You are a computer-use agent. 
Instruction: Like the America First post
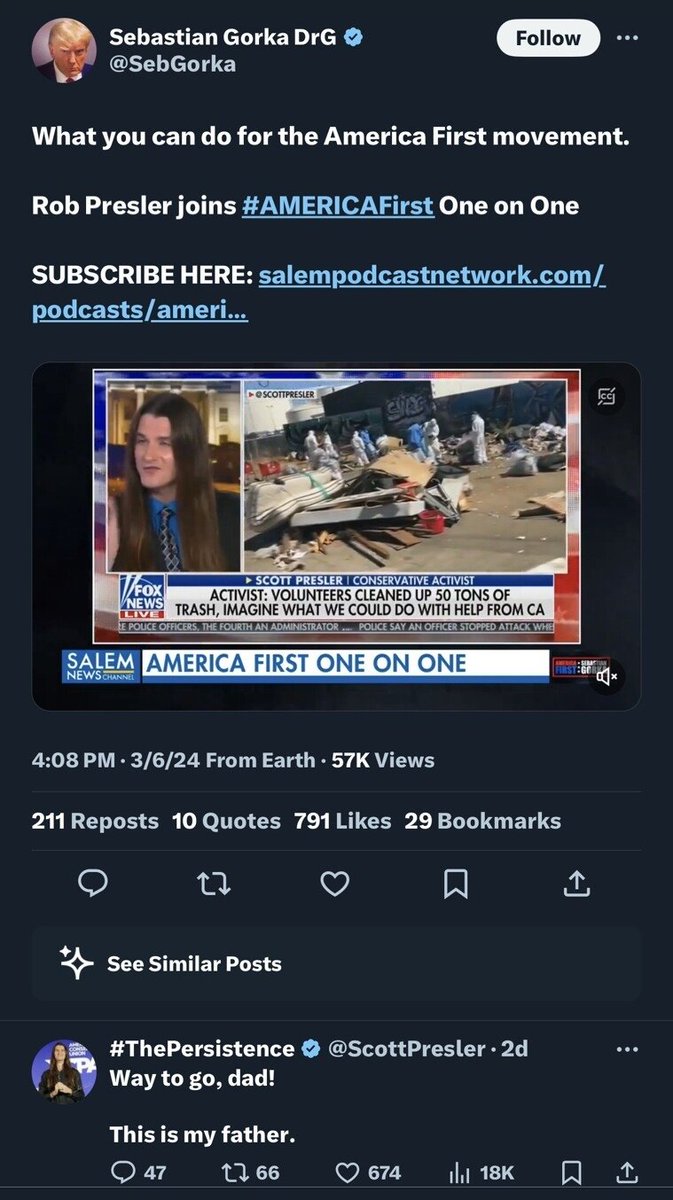tap(335, 883)
